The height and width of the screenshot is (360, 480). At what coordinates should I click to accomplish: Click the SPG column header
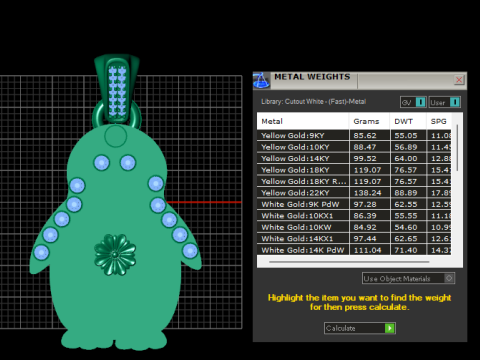[439, 121]
